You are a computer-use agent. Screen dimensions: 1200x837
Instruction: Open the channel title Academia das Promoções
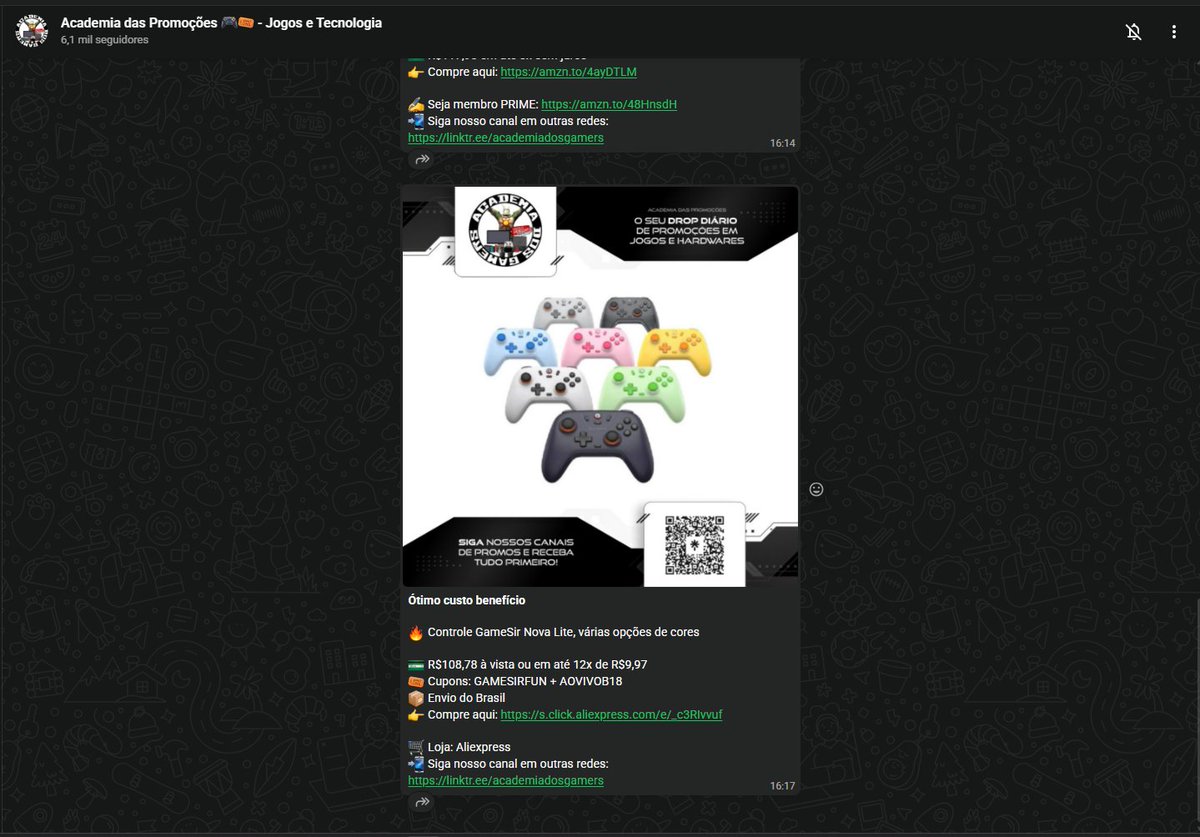pos(221,23)
